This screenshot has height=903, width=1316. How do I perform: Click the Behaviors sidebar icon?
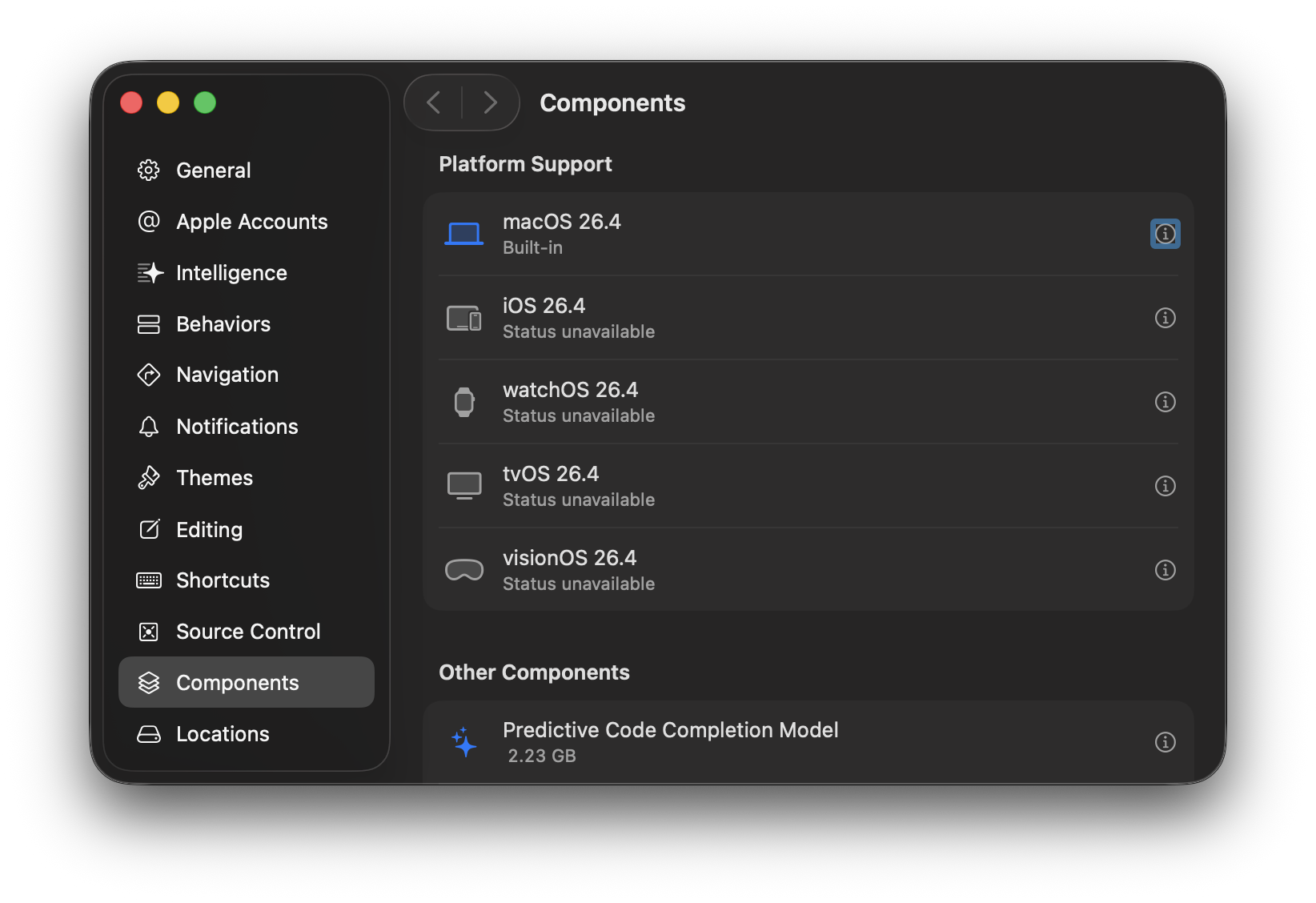[x=149, y=324]
